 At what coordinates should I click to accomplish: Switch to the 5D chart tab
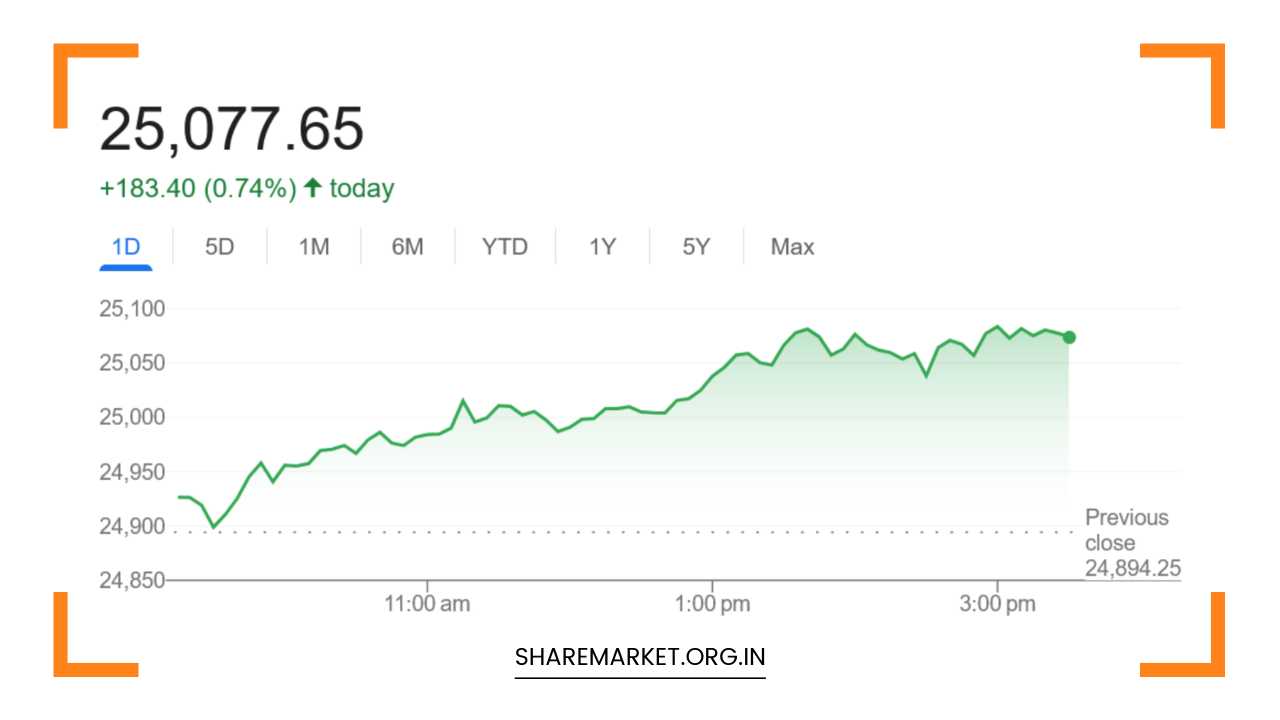pyautogui.click(x=219, y=247)
